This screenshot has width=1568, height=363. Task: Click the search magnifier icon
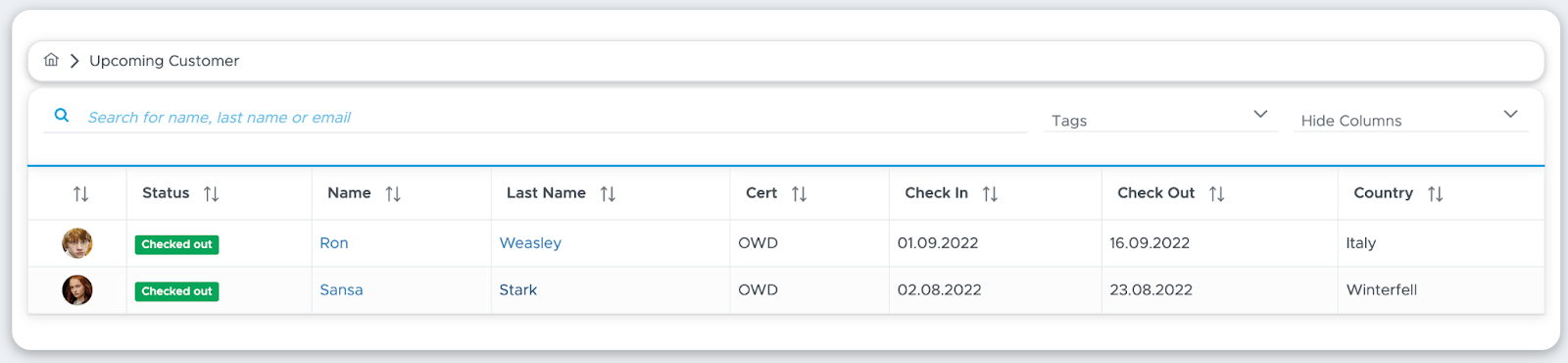coord(62,116)
